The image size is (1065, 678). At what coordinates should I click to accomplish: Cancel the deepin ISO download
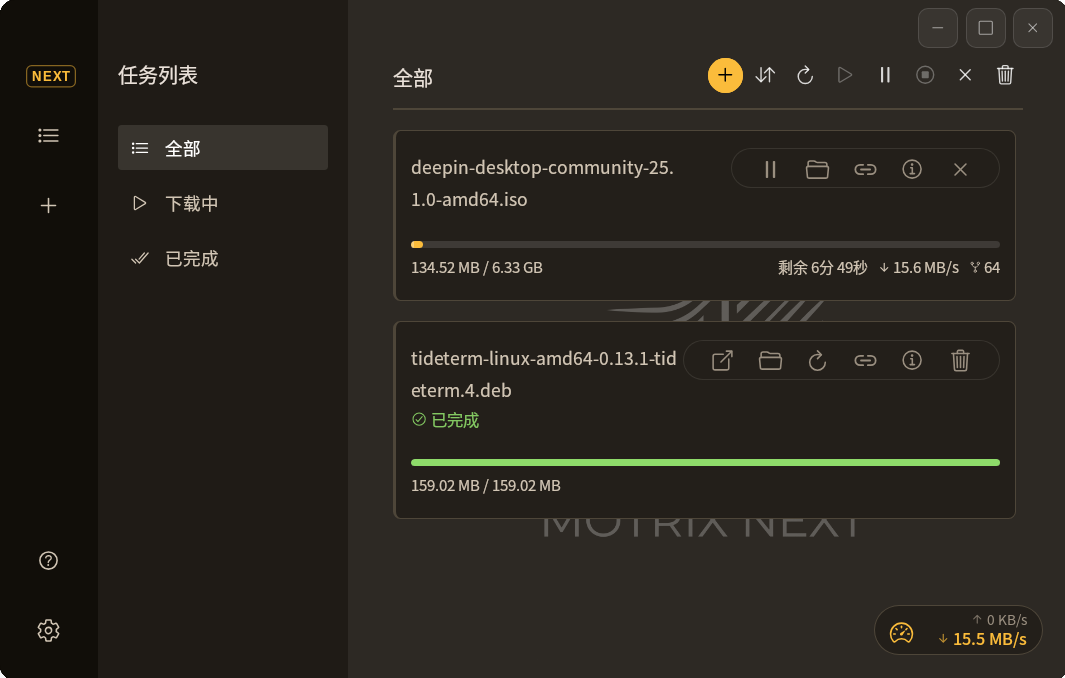pyautogui.click(x=960, y=169)
